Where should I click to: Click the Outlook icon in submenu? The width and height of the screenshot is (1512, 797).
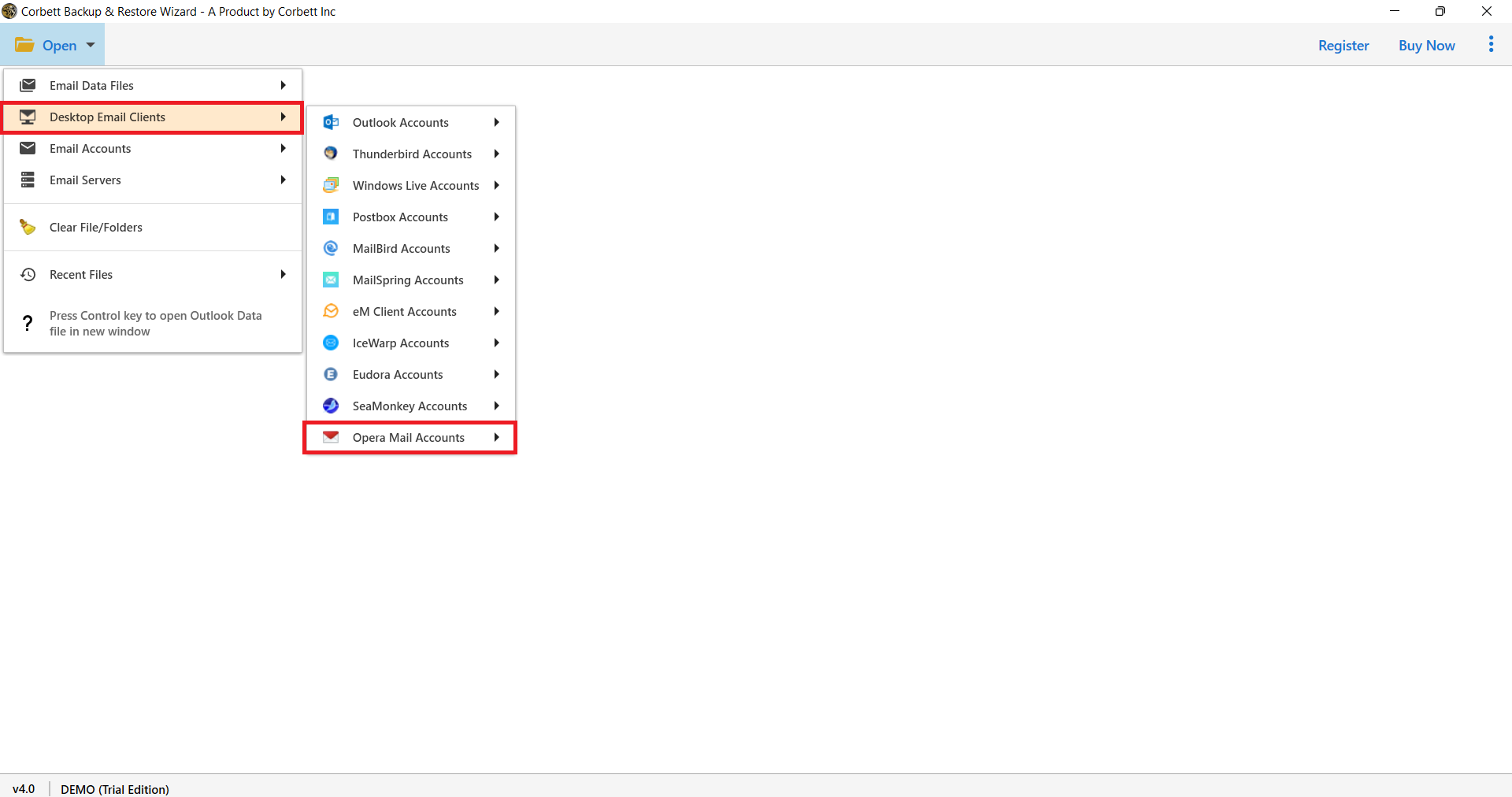click(331, 122)
